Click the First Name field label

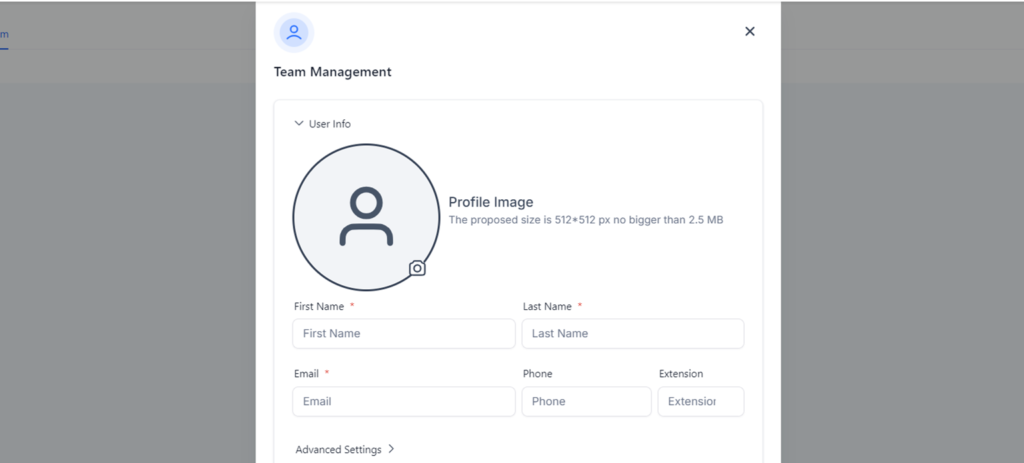click(319, 306)
